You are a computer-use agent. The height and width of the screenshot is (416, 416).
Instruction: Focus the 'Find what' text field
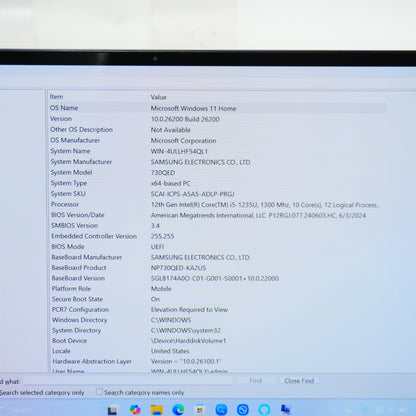127,381
